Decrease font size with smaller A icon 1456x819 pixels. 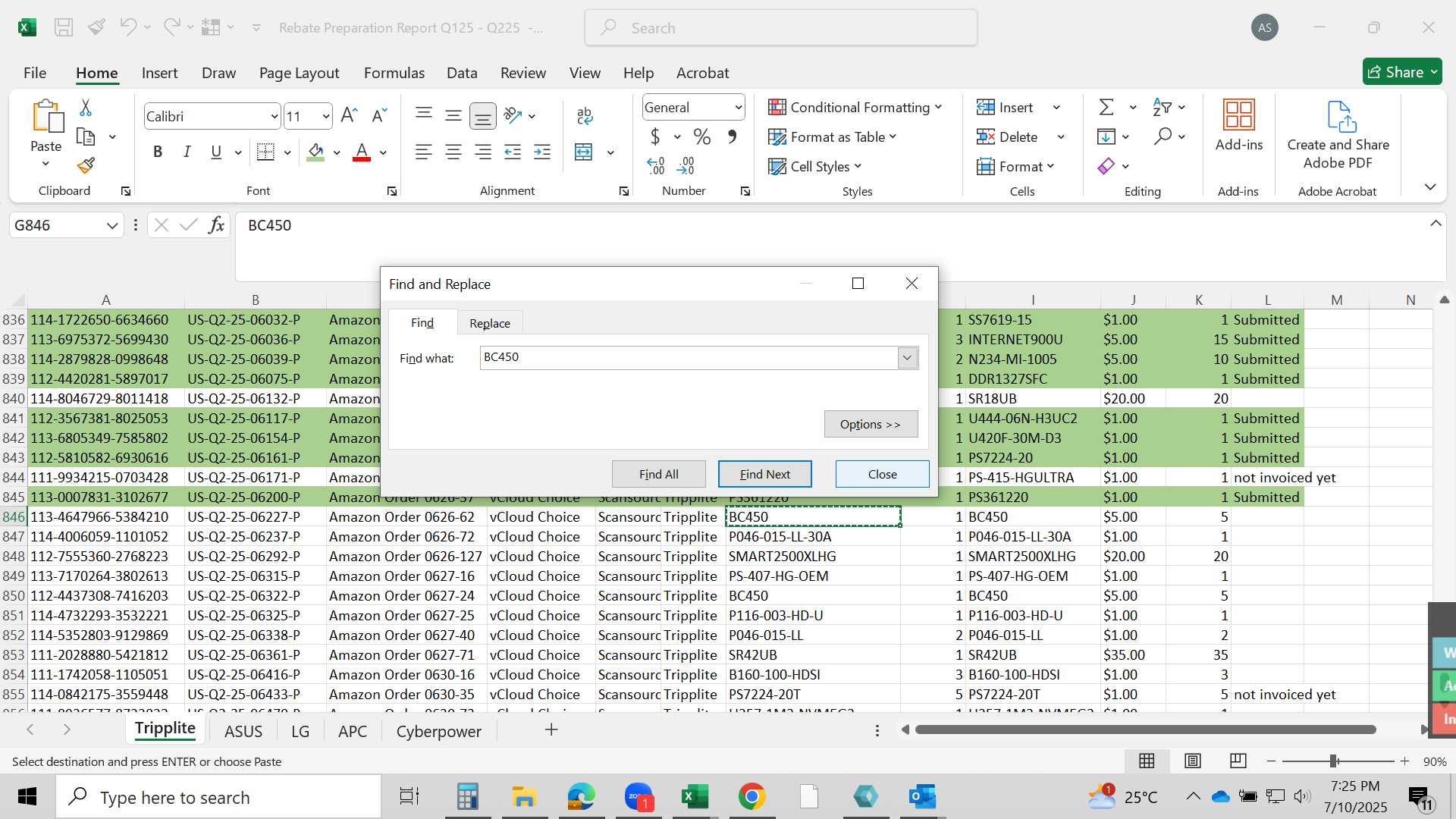(379, 115)
